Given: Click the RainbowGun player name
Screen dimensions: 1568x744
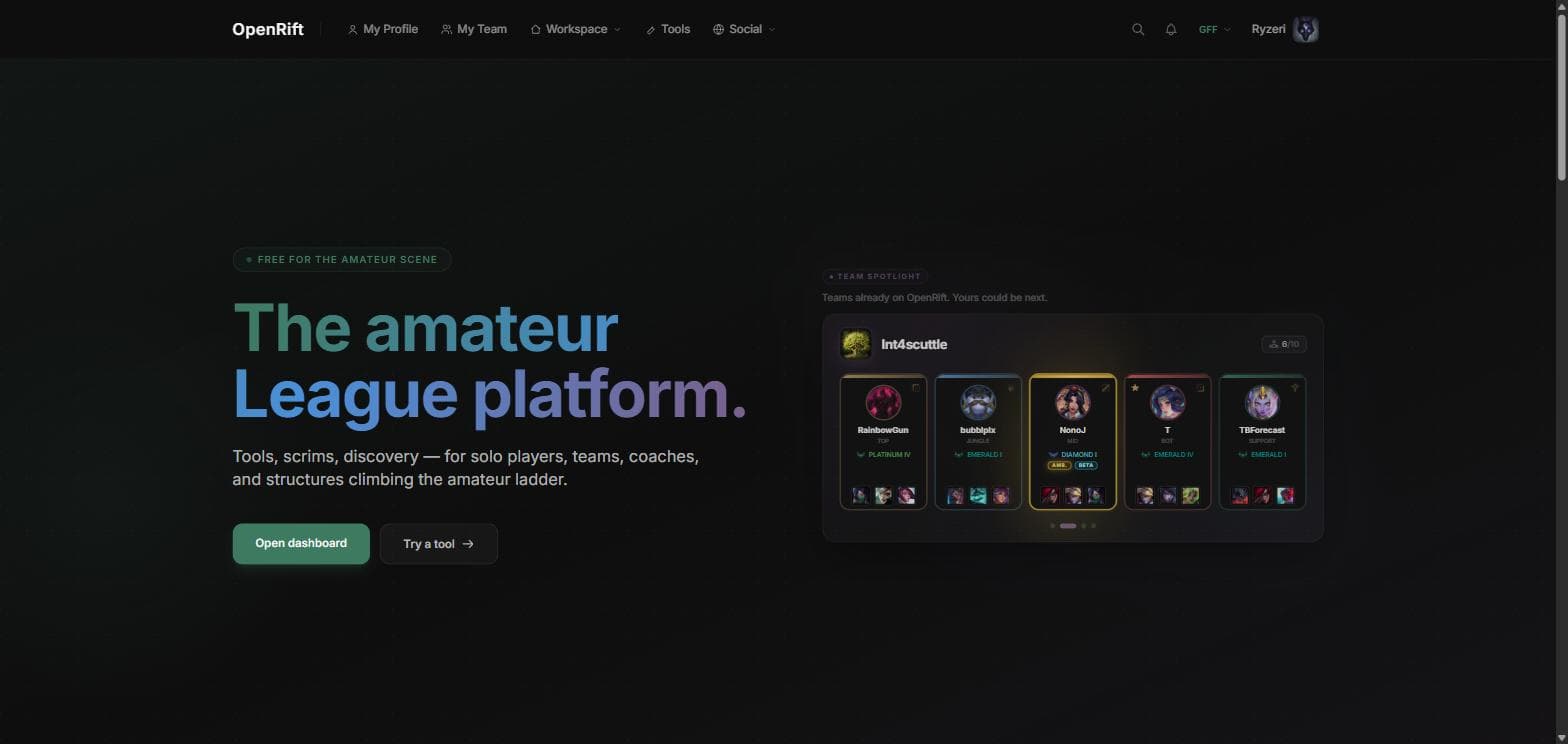Looking at the screenshot, I should [x=883, y=430].
